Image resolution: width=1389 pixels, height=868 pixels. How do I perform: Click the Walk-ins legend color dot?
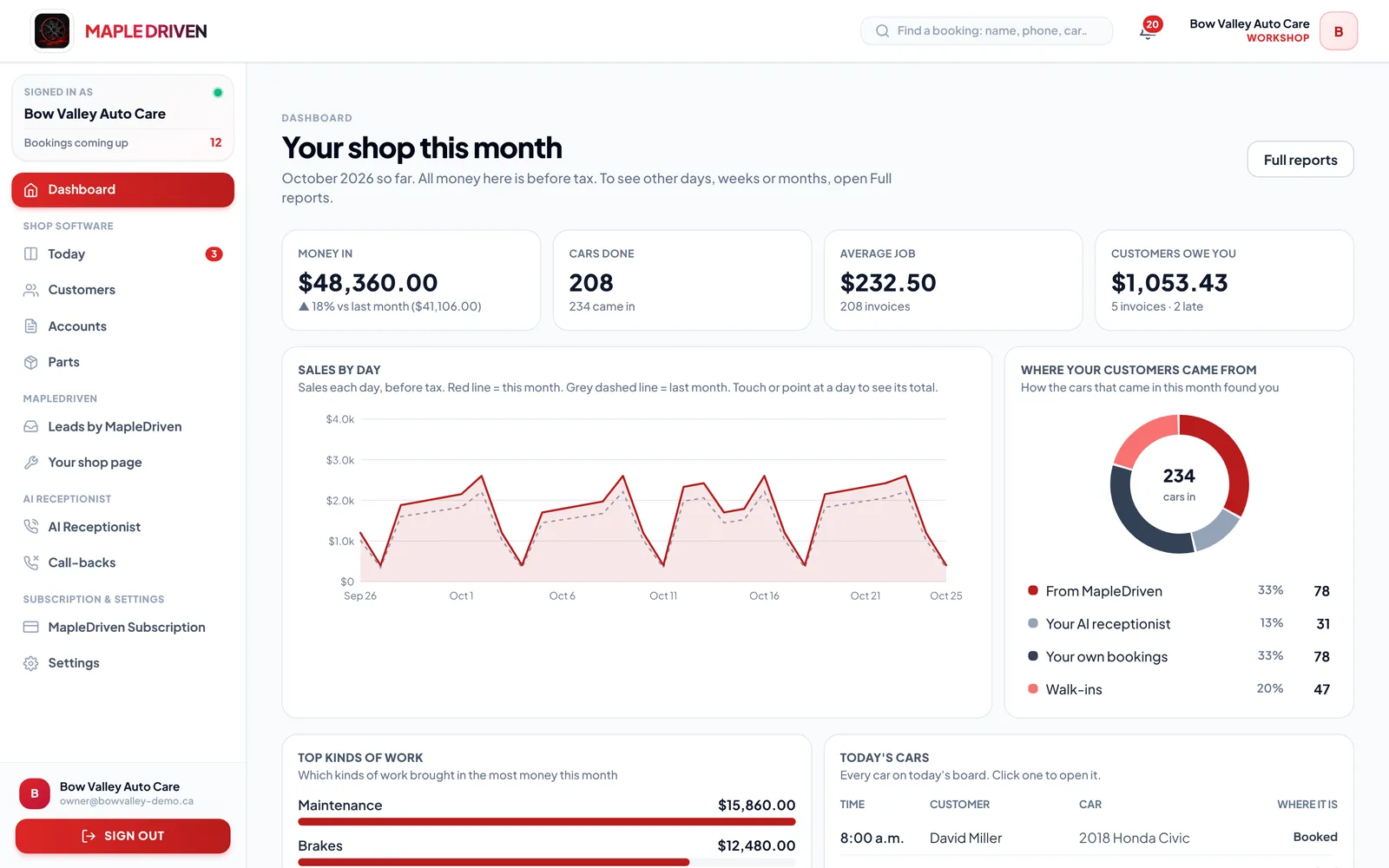click(x=1033, y=688)
